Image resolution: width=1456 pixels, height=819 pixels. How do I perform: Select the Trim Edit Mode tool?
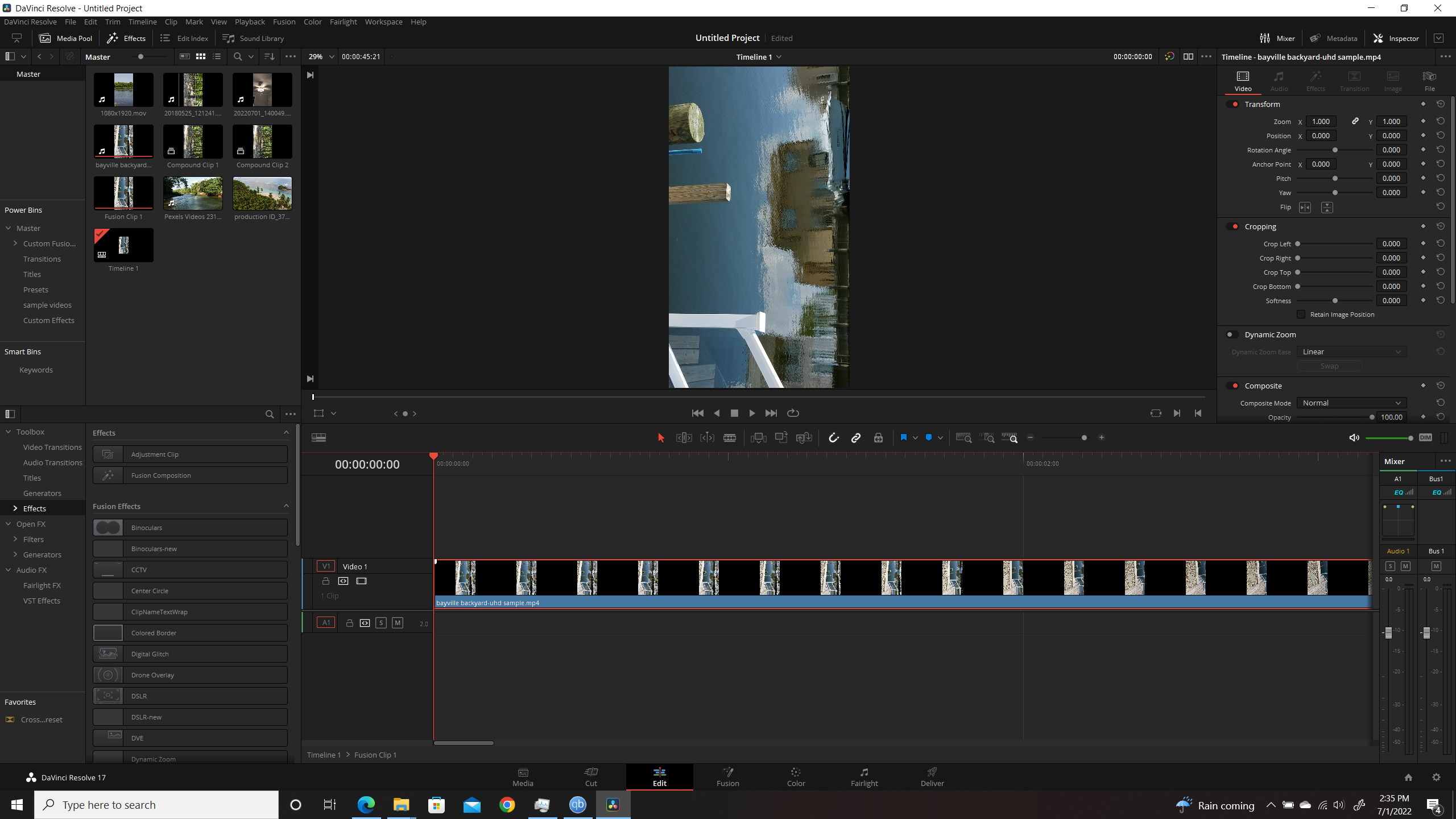click(x=684, y=437)
